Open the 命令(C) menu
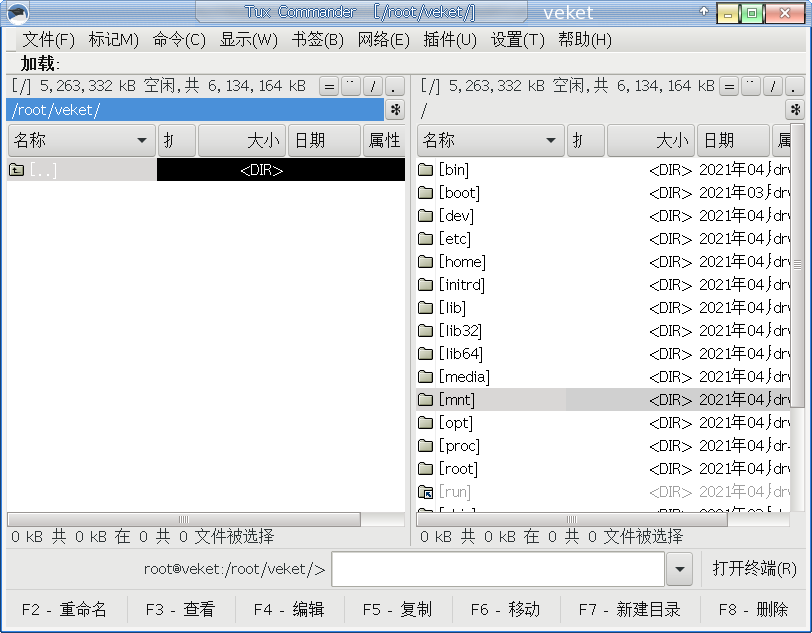 (179, 39)
